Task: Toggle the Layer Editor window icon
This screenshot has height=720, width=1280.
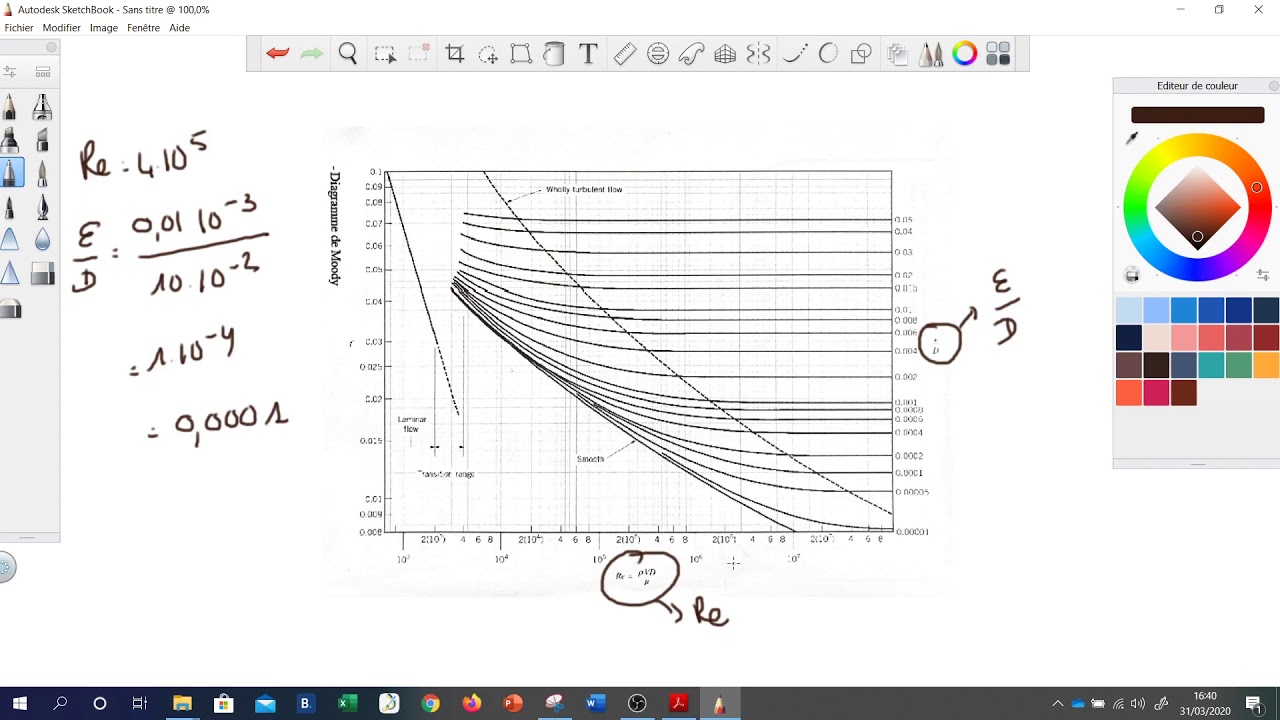Action: pyautogui.click(x=897, y=54)
